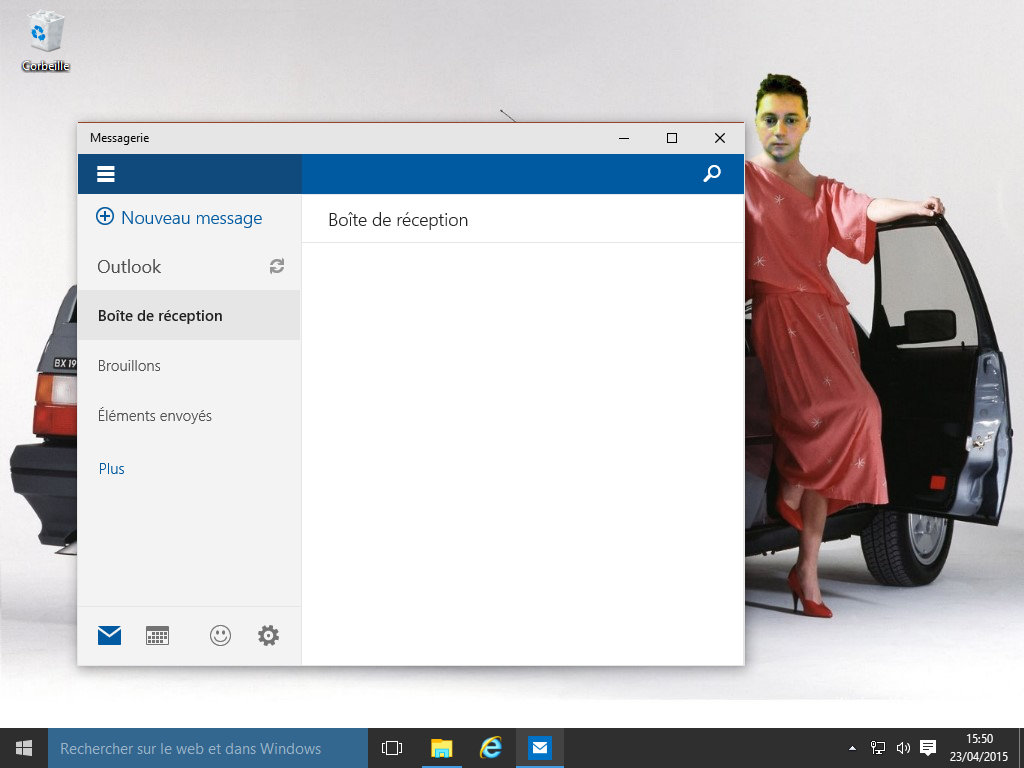Open the Brouillons folder

point(129,366)
